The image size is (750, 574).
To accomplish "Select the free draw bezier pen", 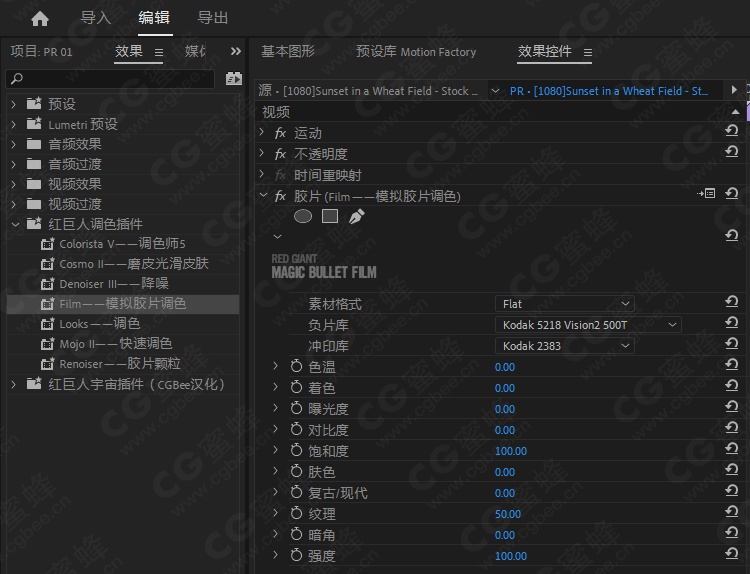I will coord(356,217).
